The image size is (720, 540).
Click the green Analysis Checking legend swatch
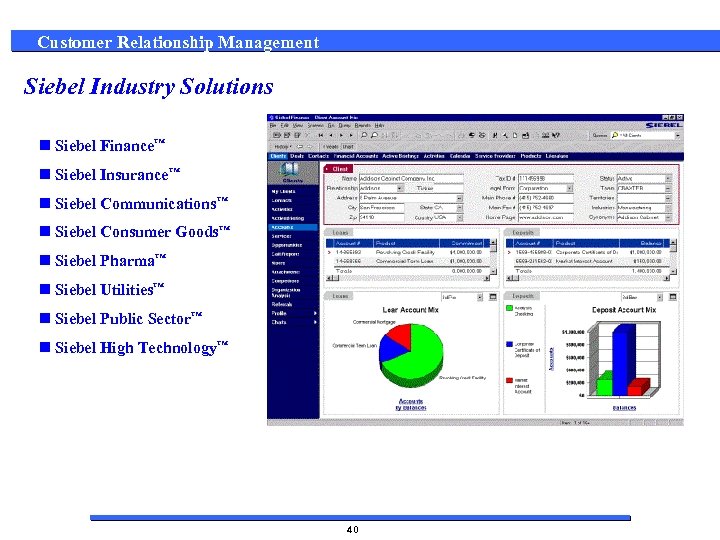pos(509,309)
